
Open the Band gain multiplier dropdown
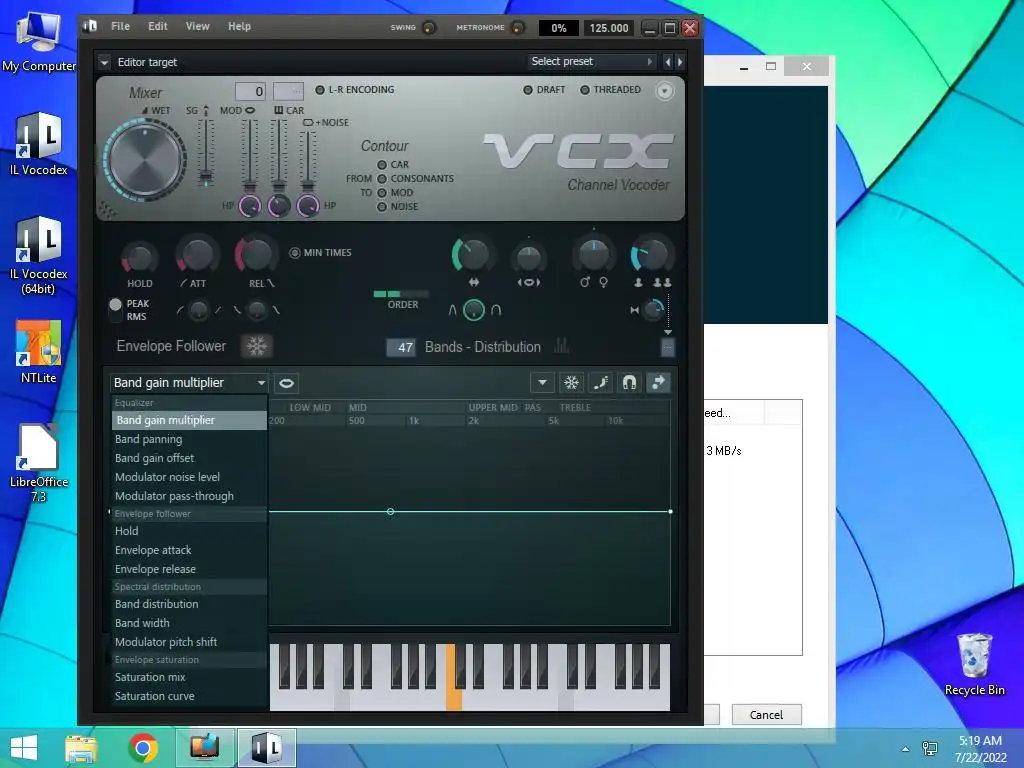[x=189, y=383]
